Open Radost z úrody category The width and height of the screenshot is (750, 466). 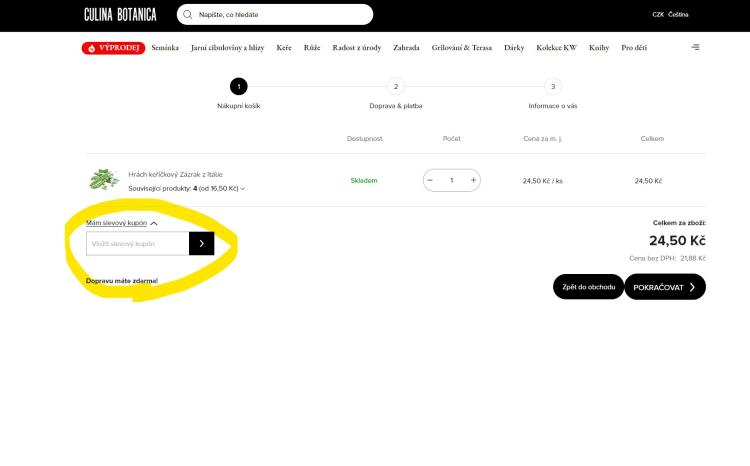(x=357, y=47)
